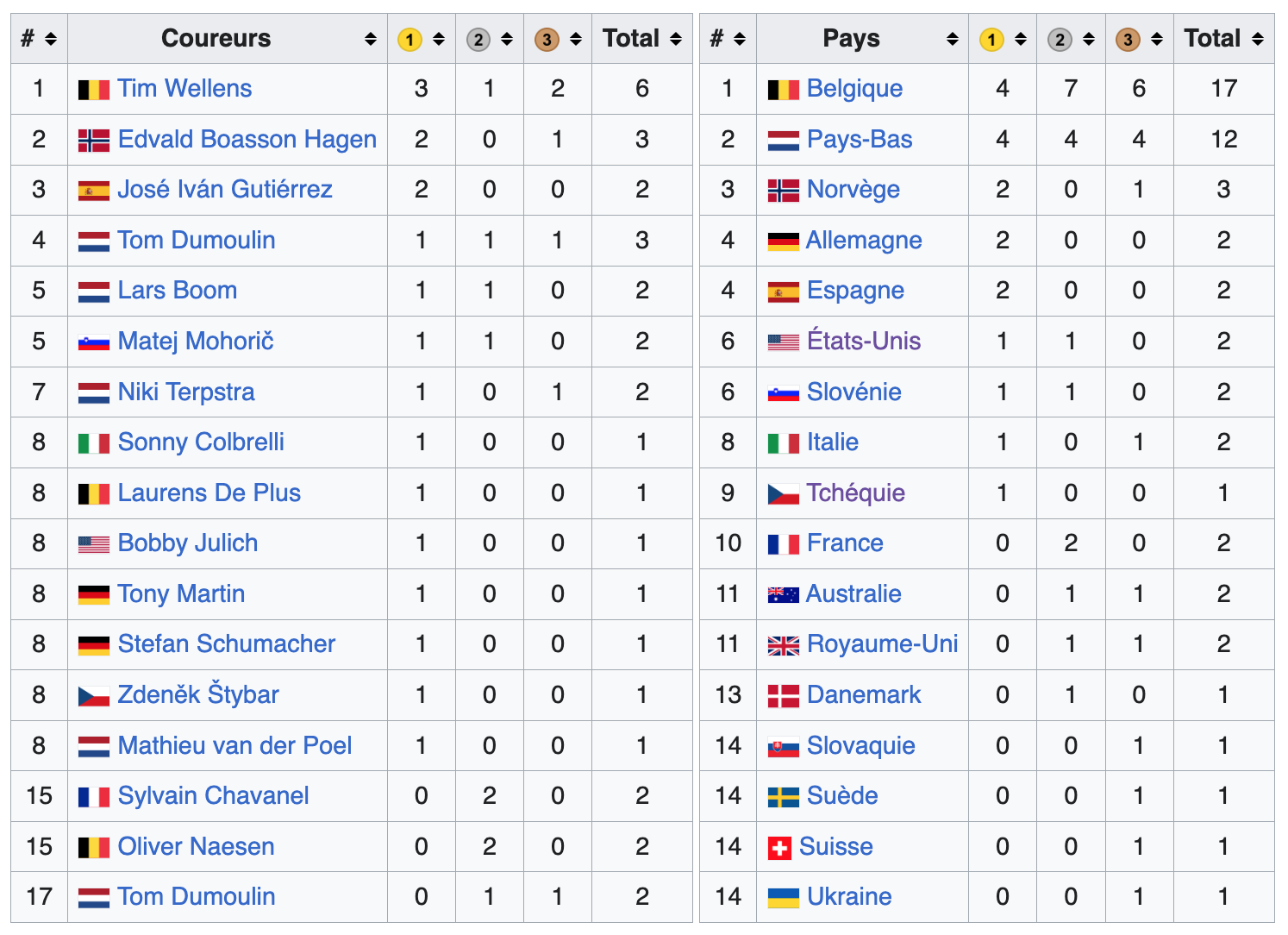
Task: Open the Tim Wellens rider link
Action: click(x=184, y=89)
